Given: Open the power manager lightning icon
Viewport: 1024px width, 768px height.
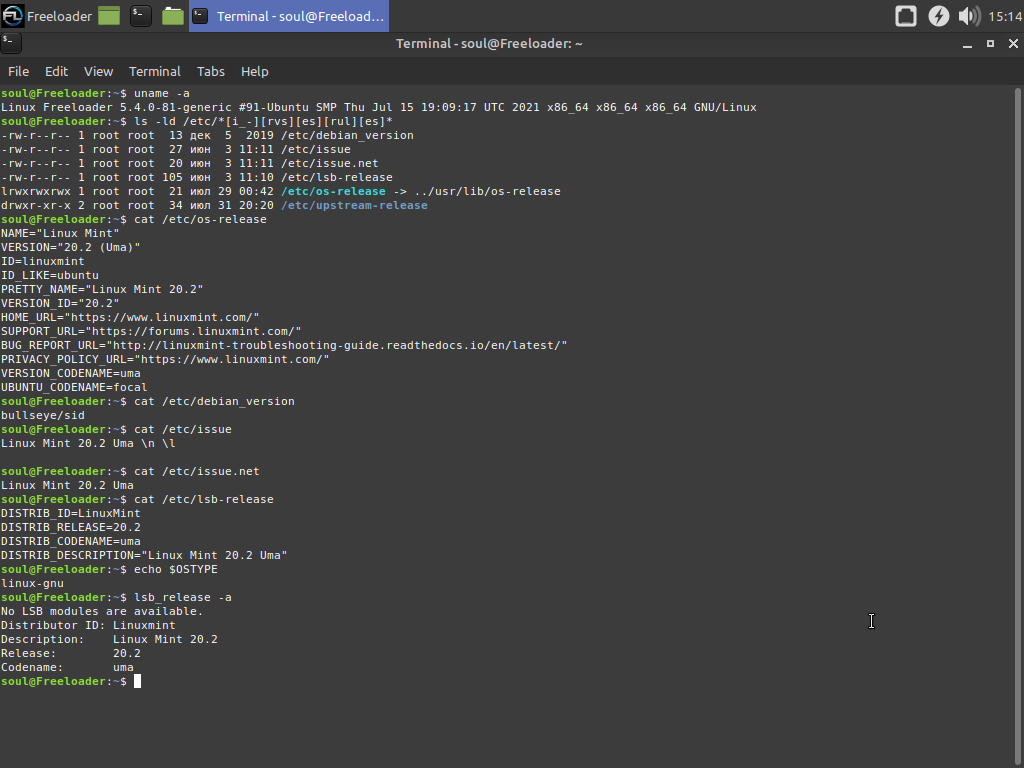Looking at the screenshot, I should [938, 16].
